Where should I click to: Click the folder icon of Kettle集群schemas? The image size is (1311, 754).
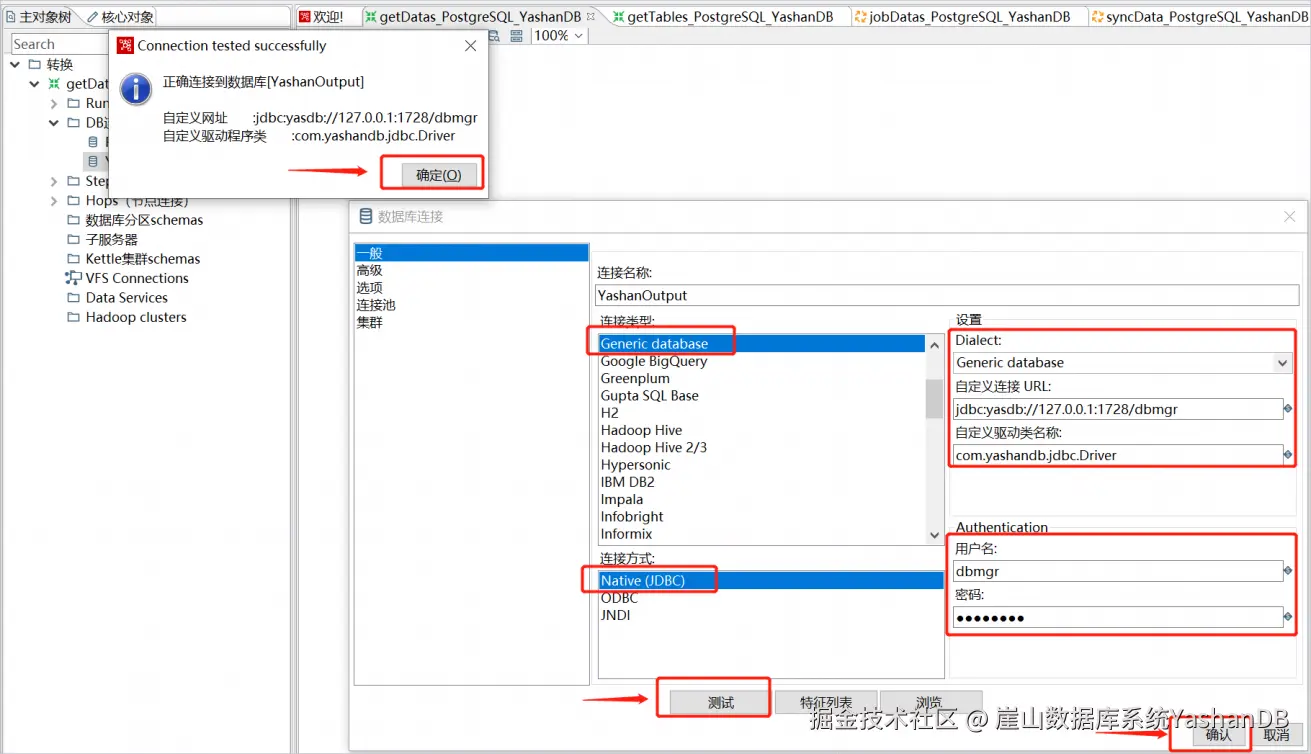pyautogui.click(x=73, y=259)
